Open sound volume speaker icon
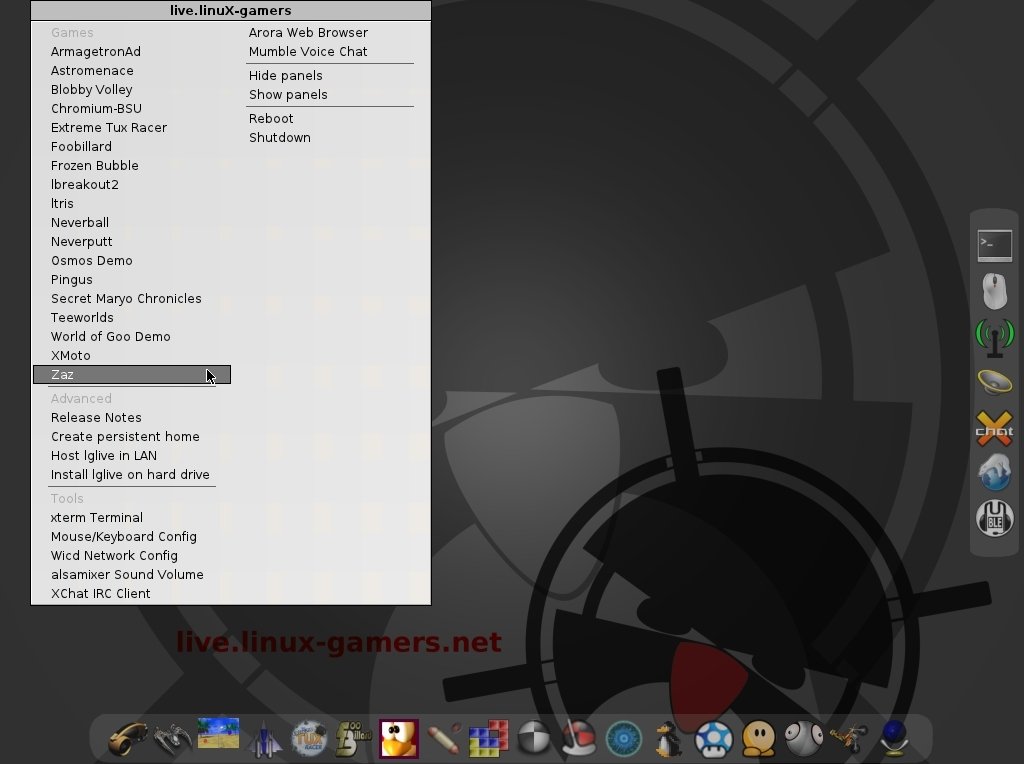The height and width of the screenshot is (764, 1024). point(995,382)
